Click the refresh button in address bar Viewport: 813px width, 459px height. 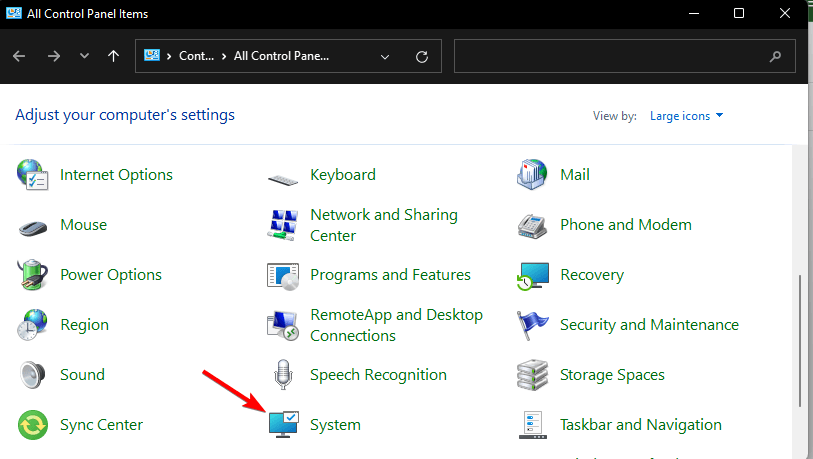(x=422, y=57)
